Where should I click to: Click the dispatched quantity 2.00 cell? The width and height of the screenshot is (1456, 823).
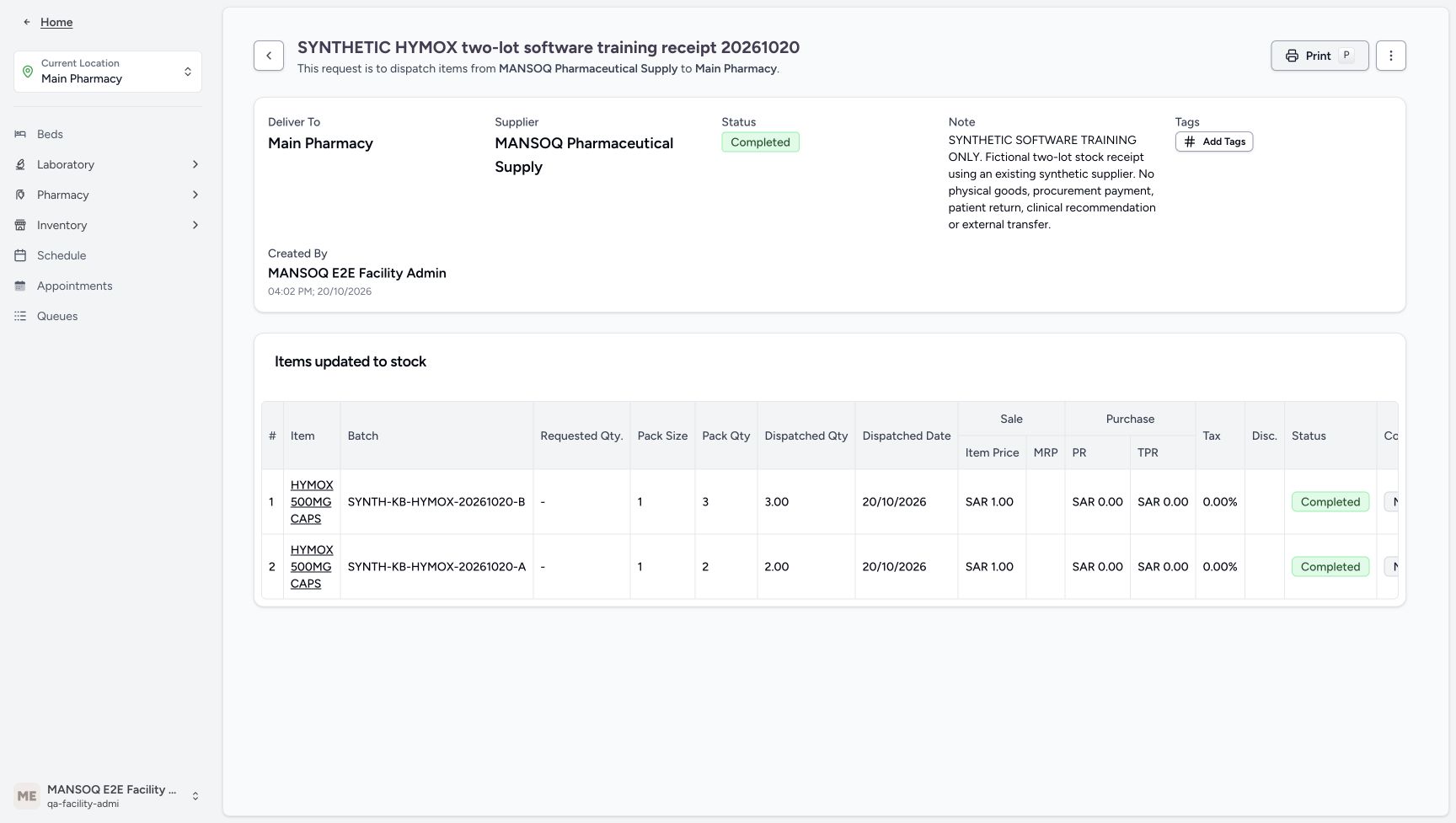point(806,567)
